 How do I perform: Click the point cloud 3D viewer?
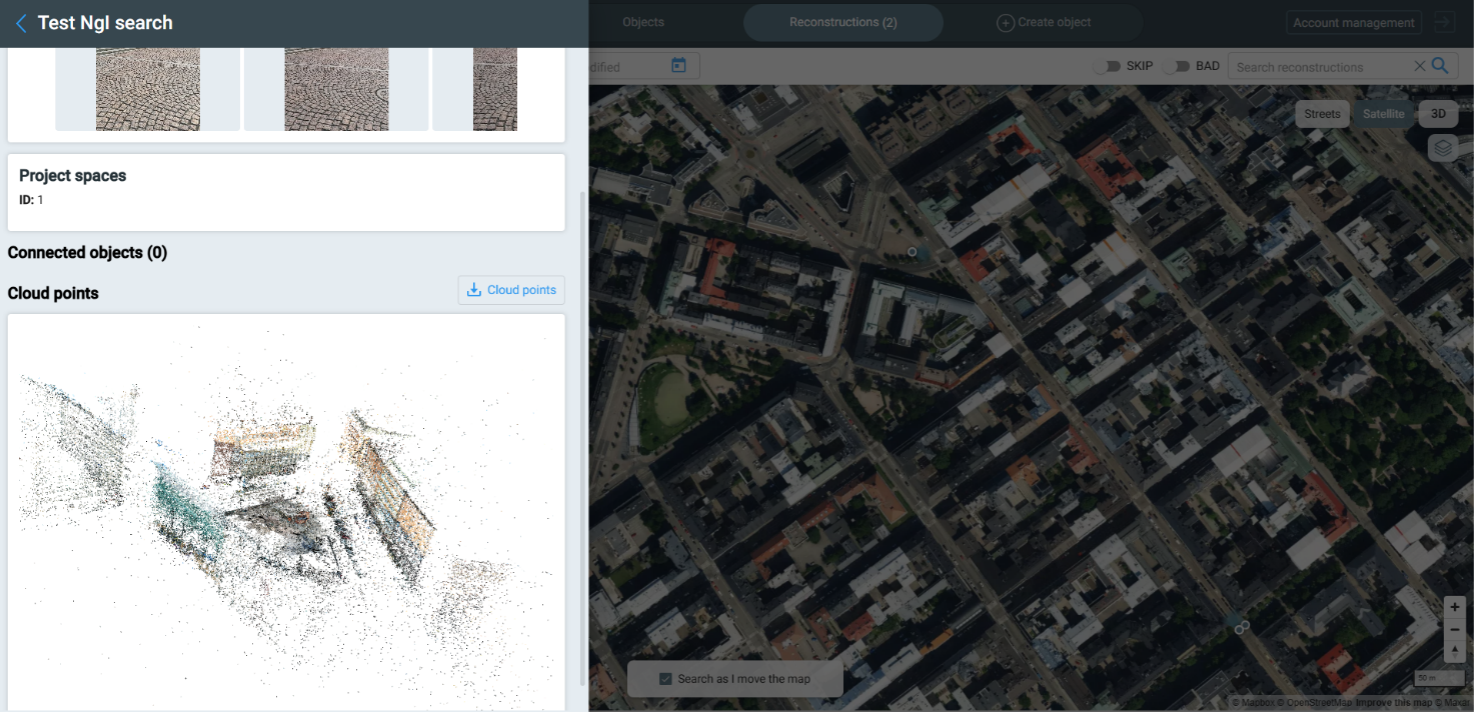(286, 512)
